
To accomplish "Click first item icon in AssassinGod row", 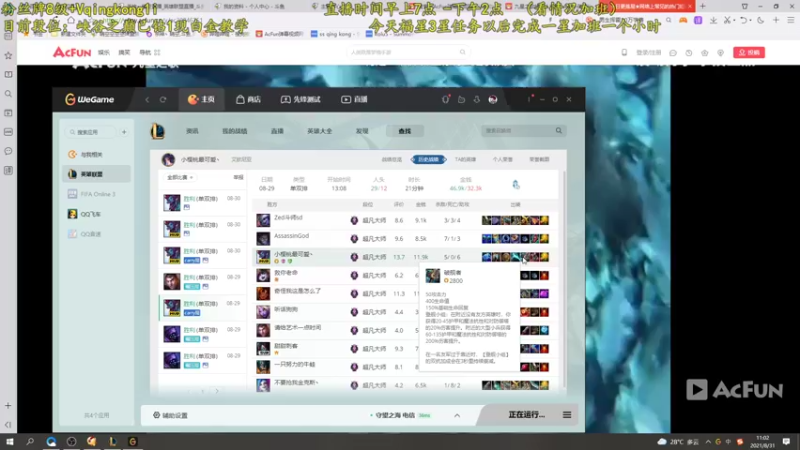I will [486, 238].
